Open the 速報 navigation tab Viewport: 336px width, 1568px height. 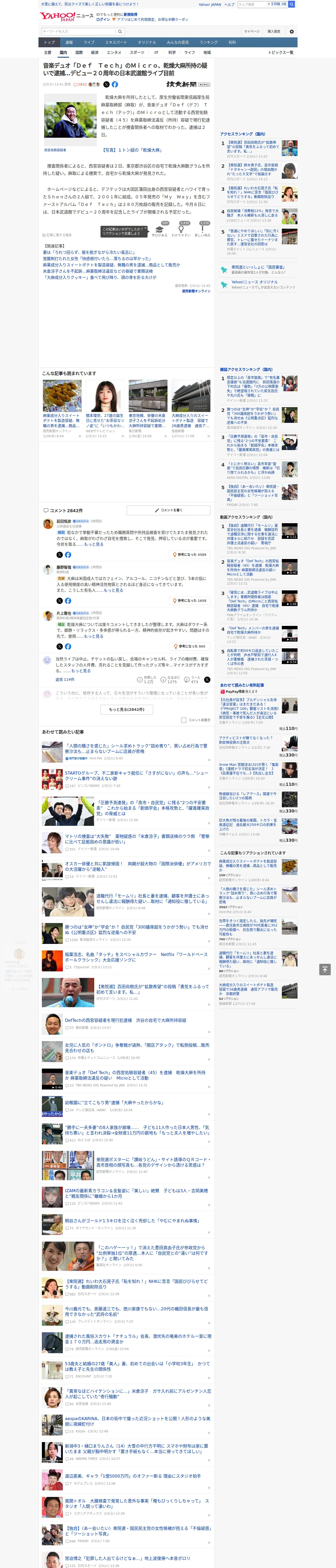pyautogui.click(x=69, y=42)
